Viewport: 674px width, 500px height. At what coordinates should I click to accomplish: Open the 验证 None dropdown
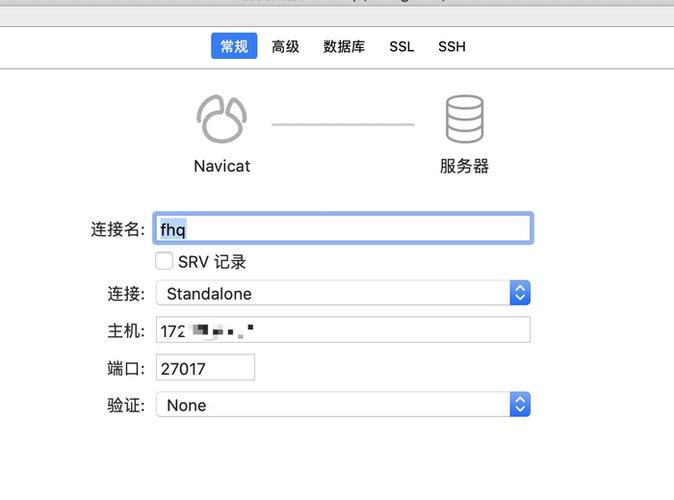point(343,405)
